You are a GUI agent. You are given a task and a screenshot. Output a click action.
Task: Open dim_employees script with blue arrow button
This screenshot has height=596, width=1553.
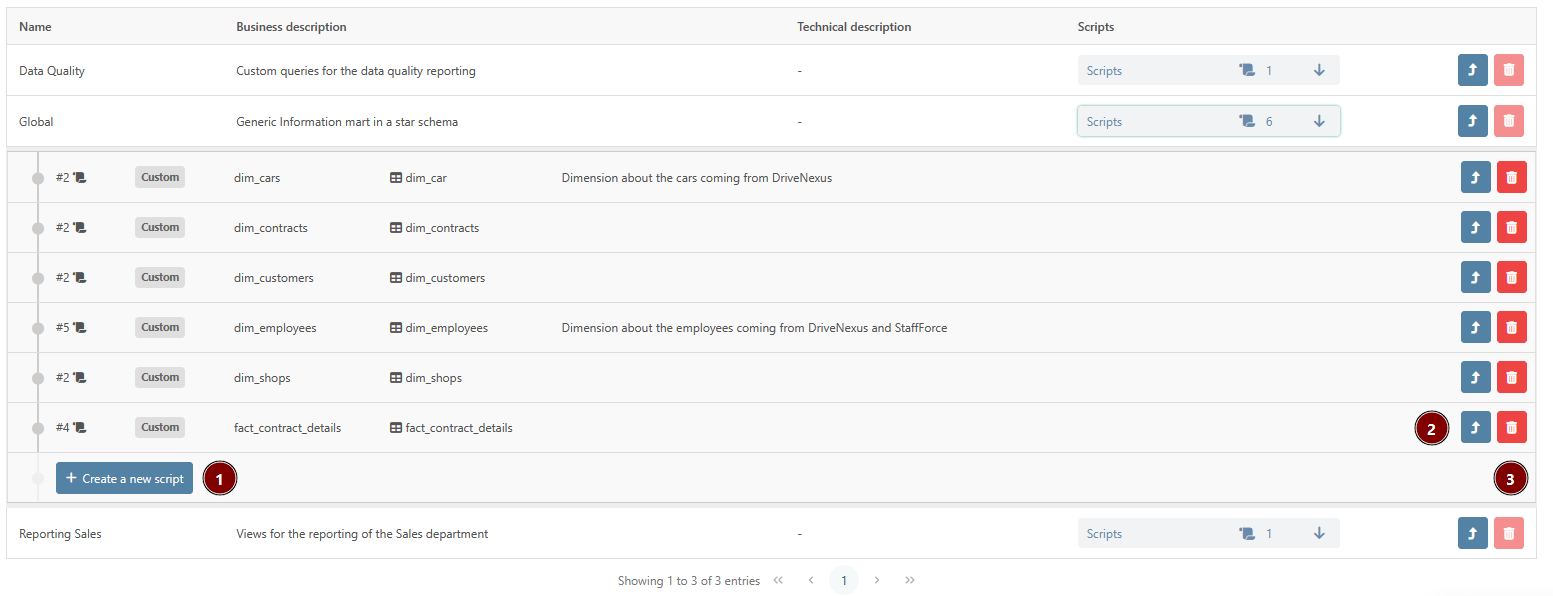click(1475, 327)
